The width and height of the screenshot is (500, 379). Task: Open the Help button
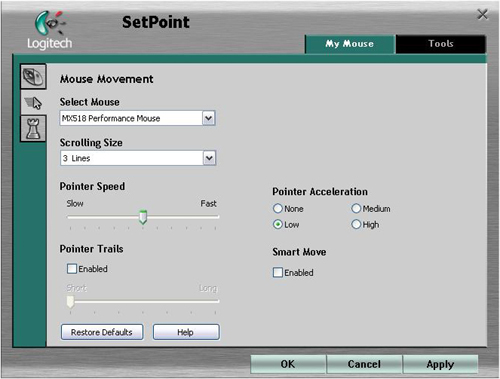click(x=186, y=332)
